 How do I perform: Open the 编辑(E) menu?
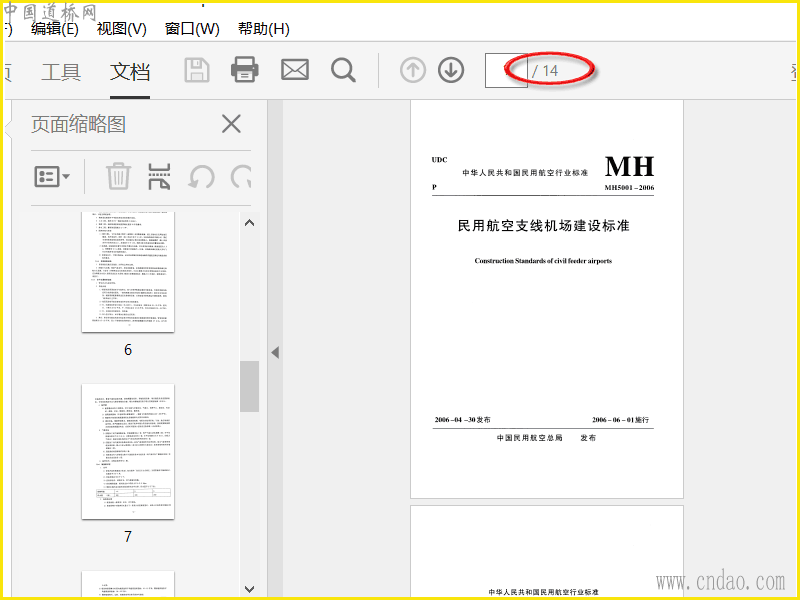point(55,29)
